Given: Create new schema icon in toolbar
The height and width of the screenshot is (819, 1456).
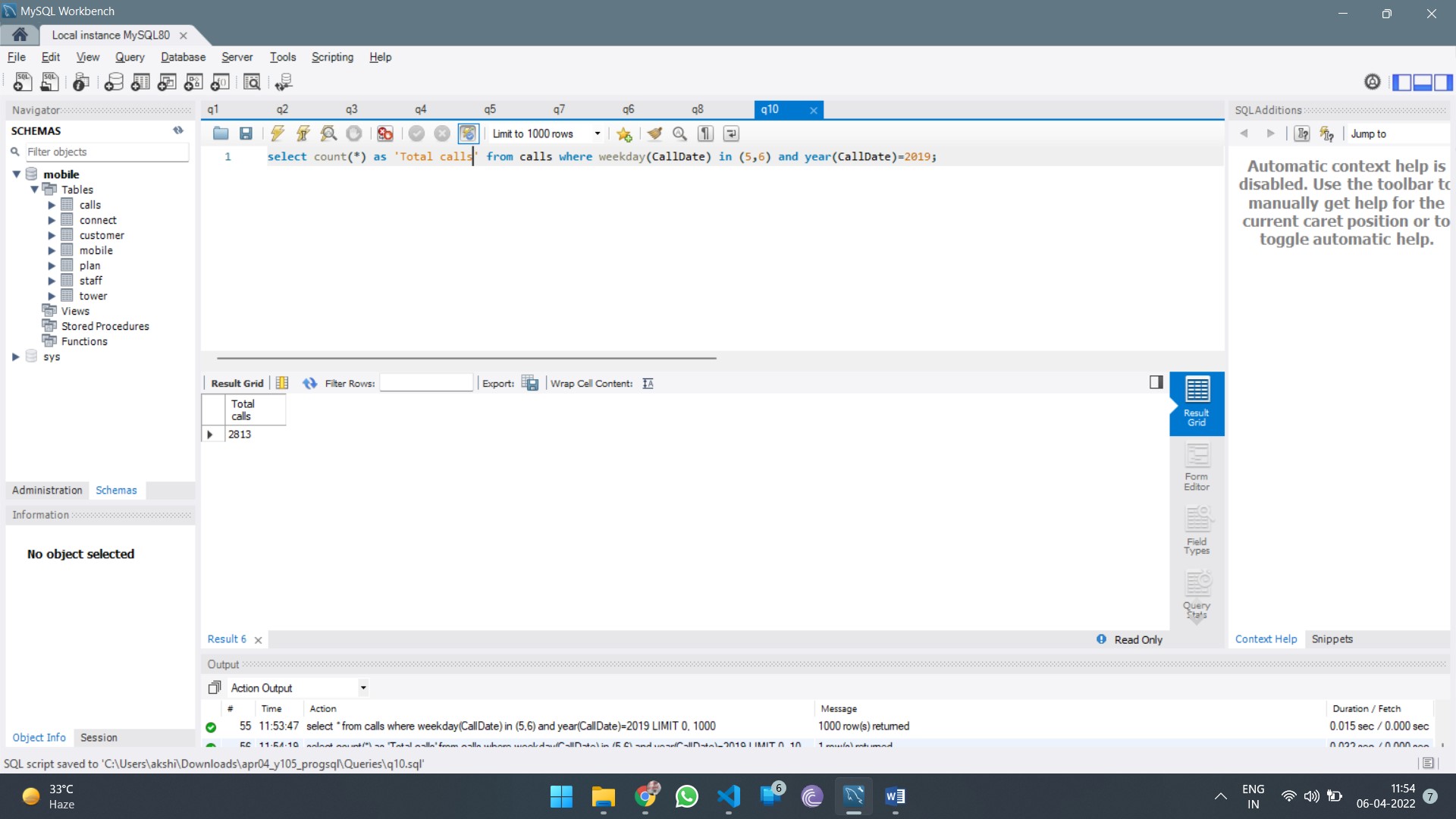Looking at the screenshot, I should [114, 82].
